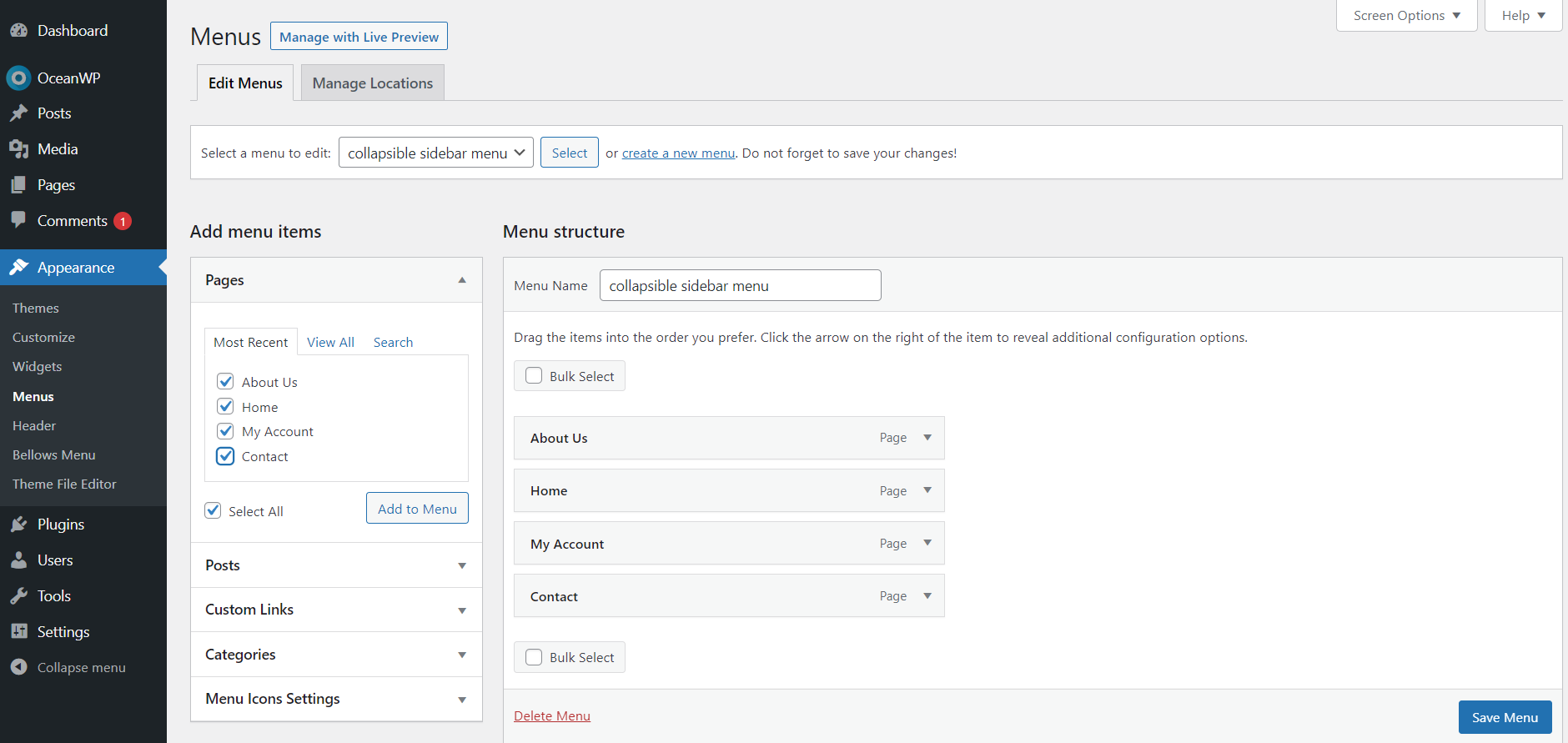The image size is (1568, 743).
Task: Click the red comments count badge
Action: [x=123, y=221]
